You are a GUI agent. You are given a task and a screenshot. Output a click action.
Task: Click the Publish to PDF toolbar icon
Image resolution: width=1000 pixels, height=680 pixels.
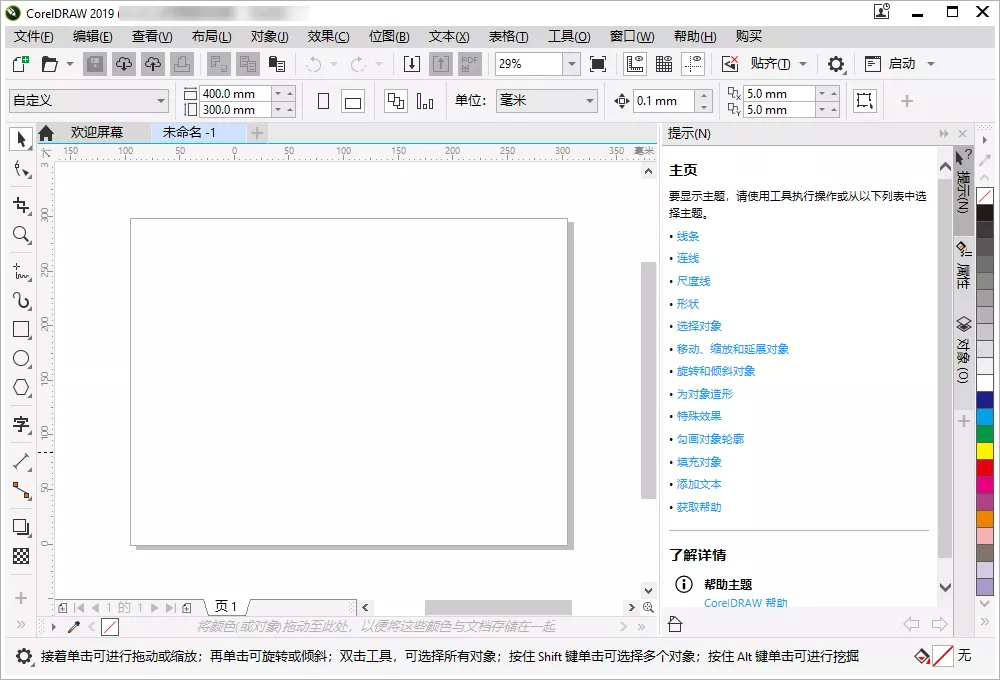click(x=471, y=63)
